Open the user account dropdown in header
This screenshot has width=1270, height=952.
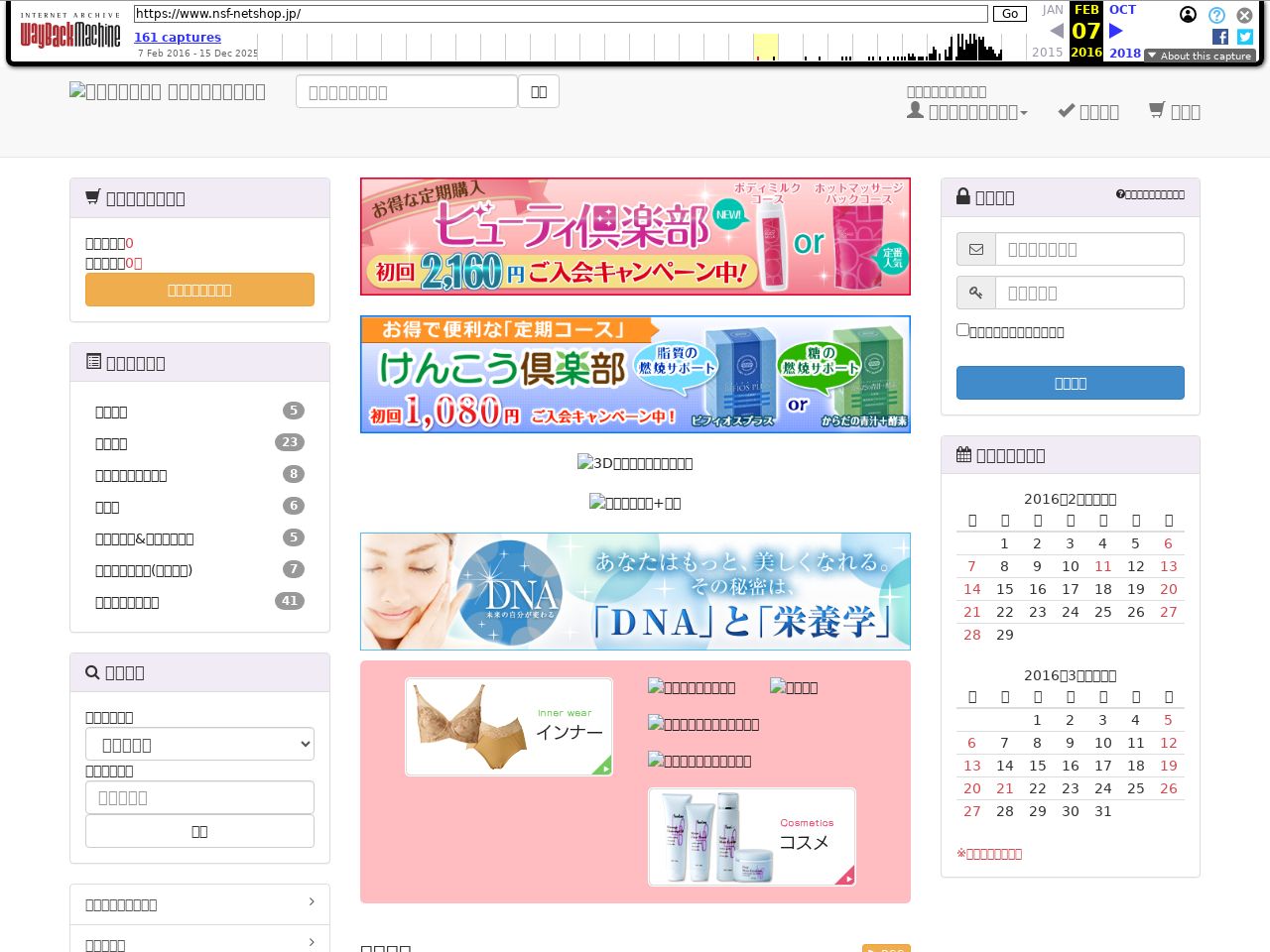coord(967,111)
